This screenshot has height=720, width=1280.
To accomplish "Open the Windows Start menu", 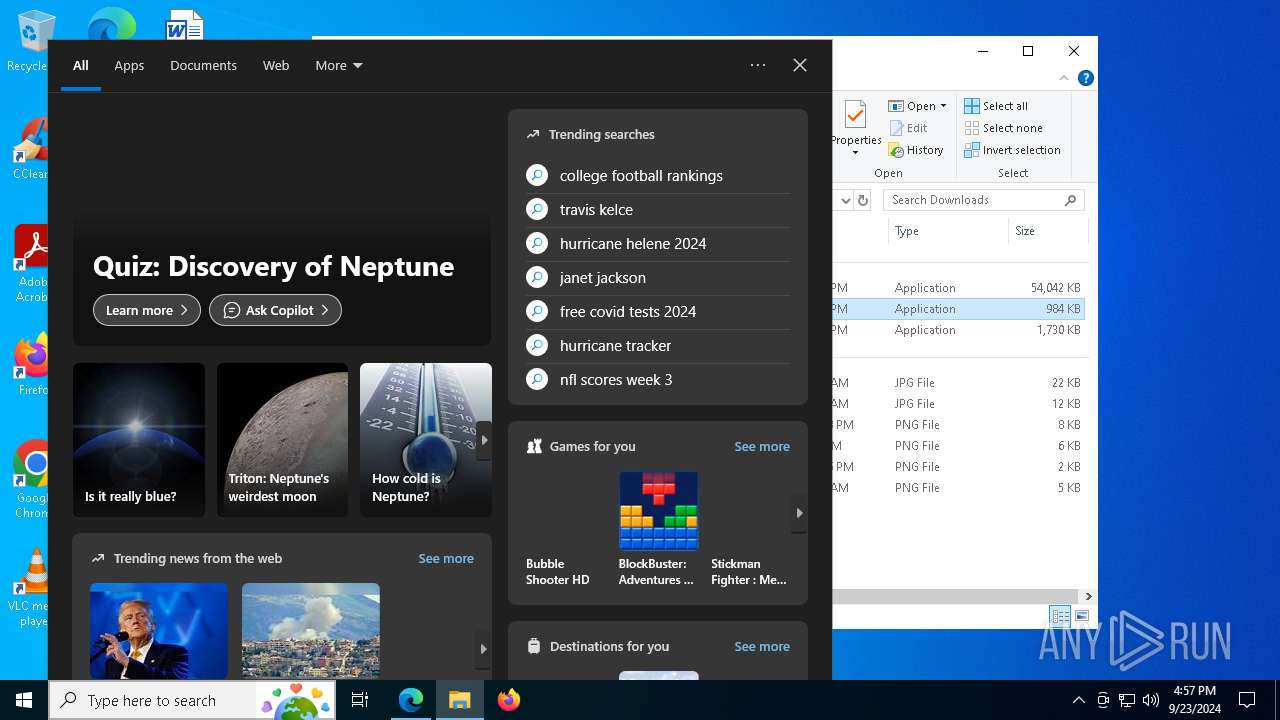I will click(x=24, y=700).
